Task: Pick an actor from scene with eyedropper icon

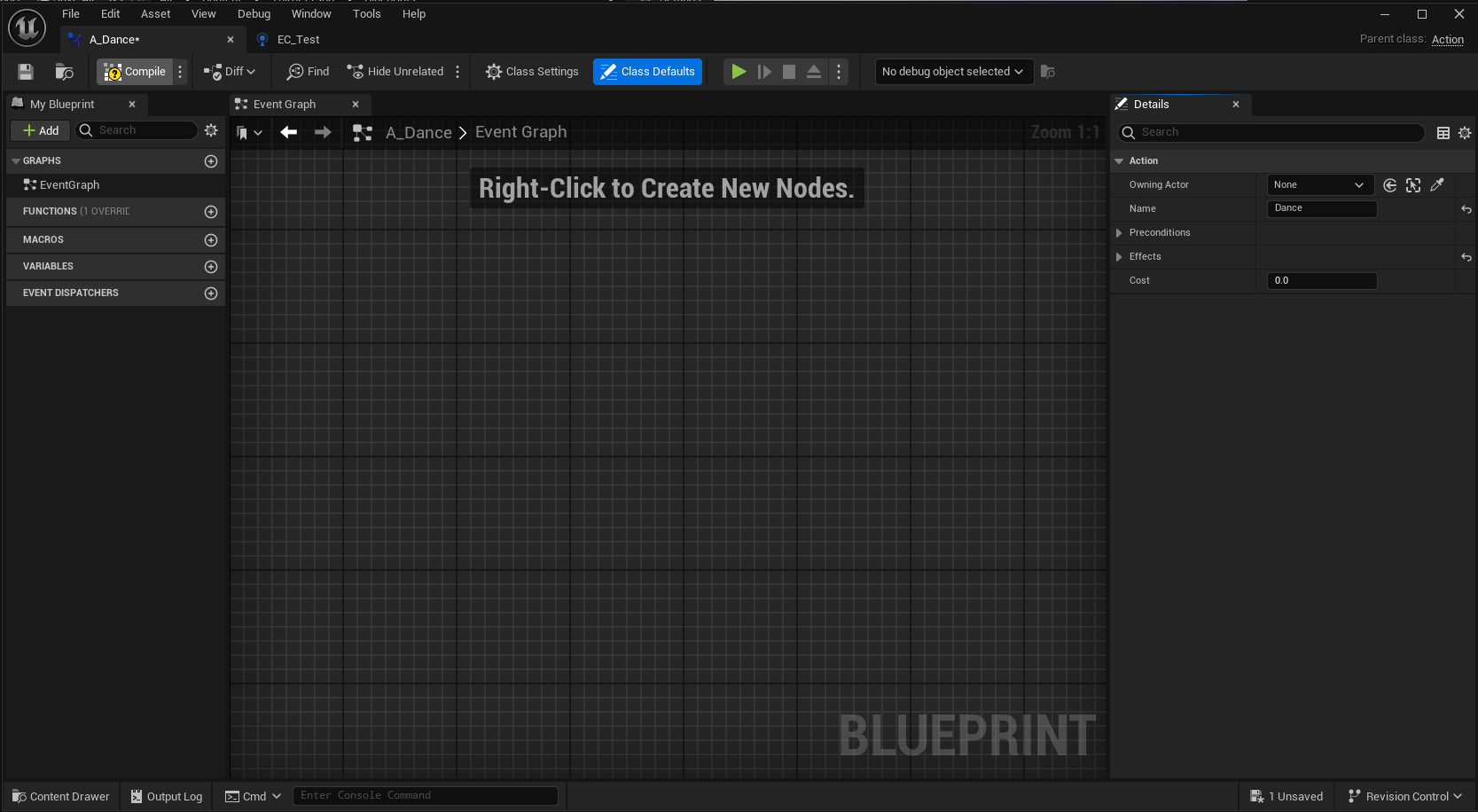Action: 1437,185
